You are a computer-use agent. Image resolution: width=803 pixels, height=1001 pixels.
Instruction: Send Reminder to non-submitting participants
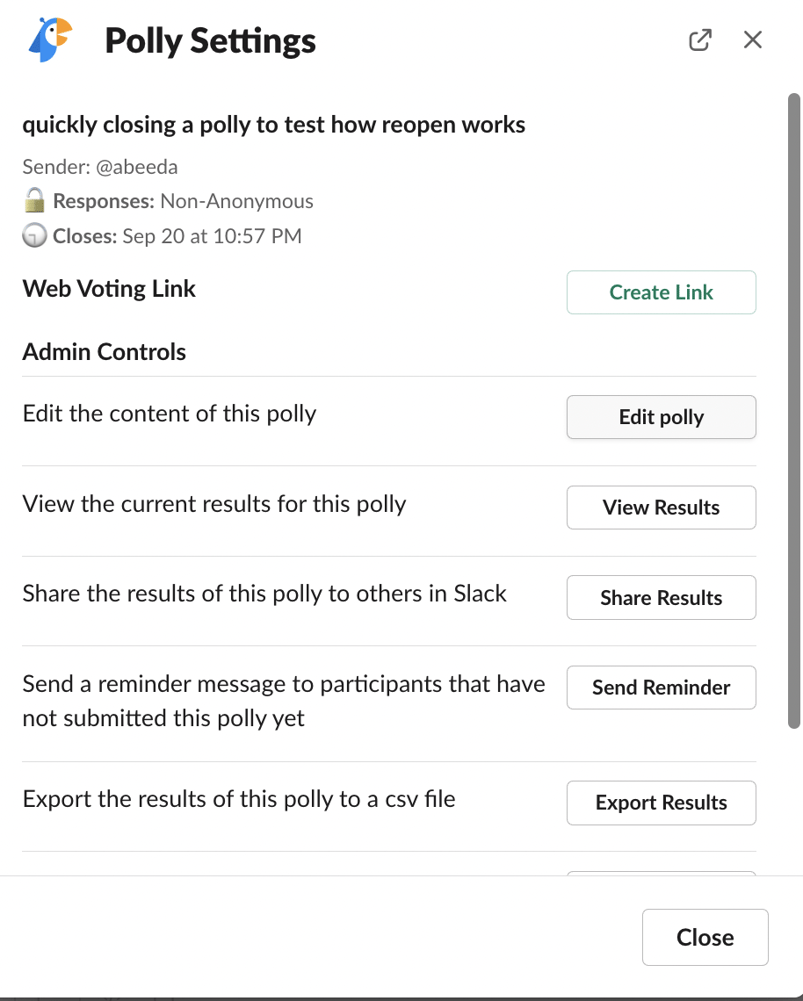click(x=661, y=687)
